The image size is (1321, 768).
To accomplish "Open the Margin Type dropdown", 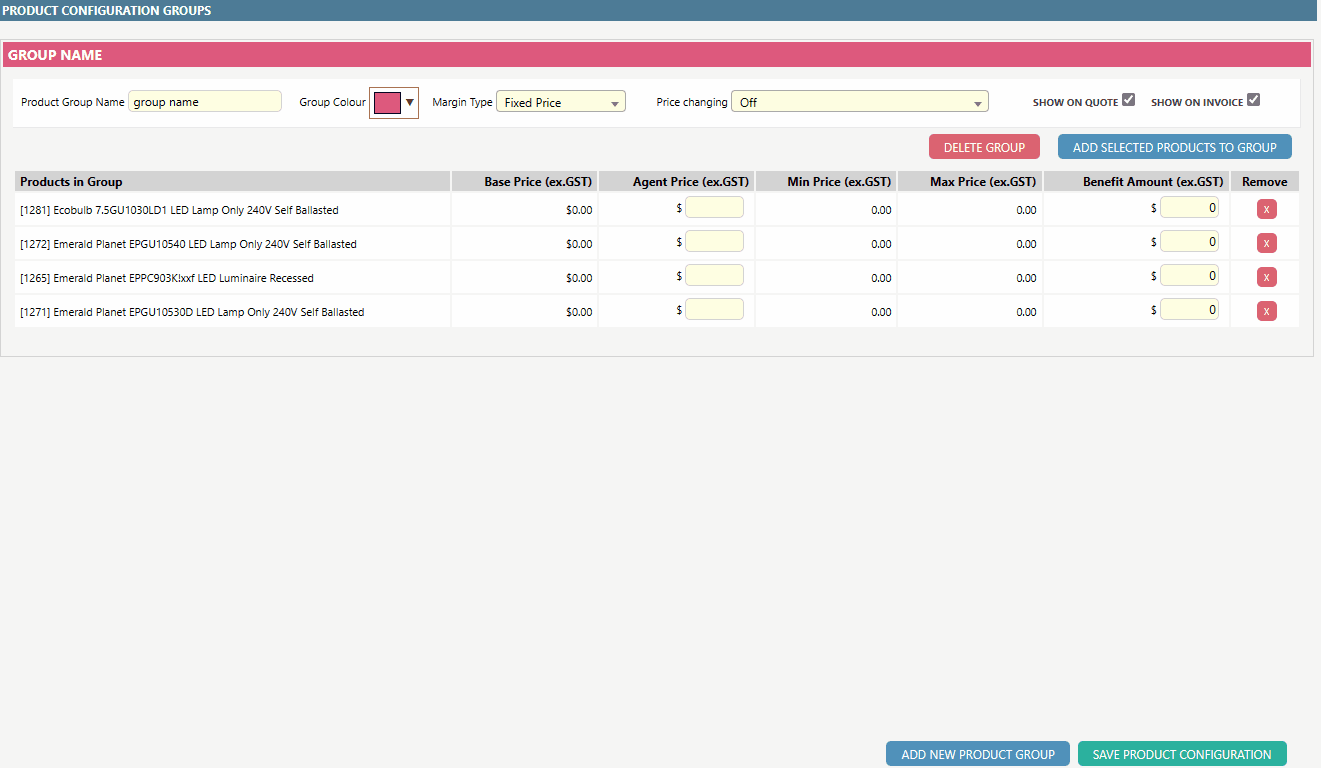I will pyautogui.click(x=560, y=102).
